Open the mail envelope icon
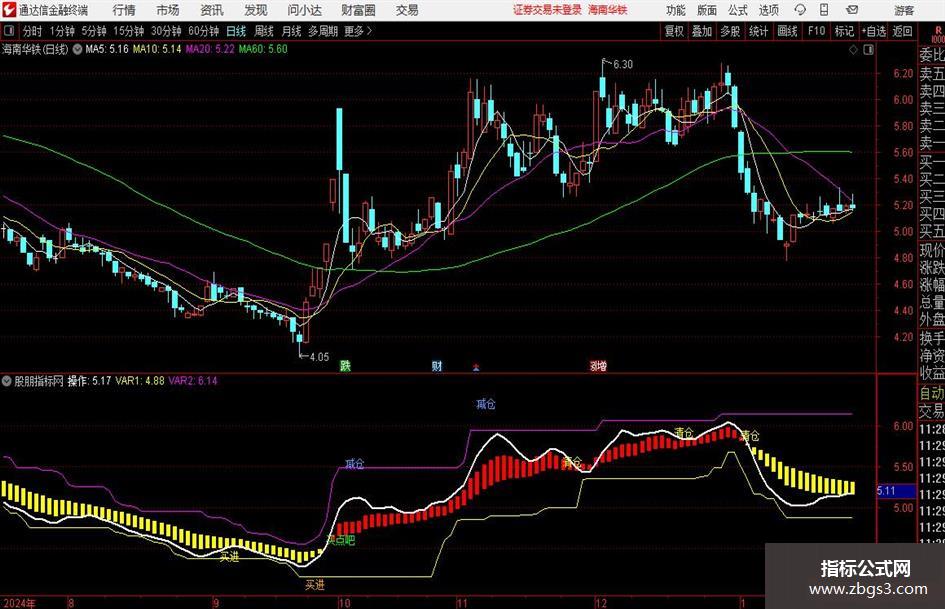Image resolution: width=945 pixels, height=609 pixels. (x=852, y=10)
